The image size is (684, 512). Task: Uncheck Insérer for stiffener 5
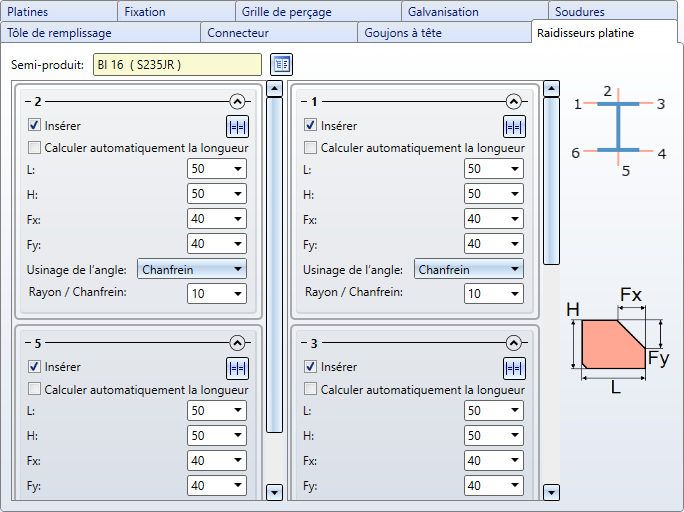34,366
